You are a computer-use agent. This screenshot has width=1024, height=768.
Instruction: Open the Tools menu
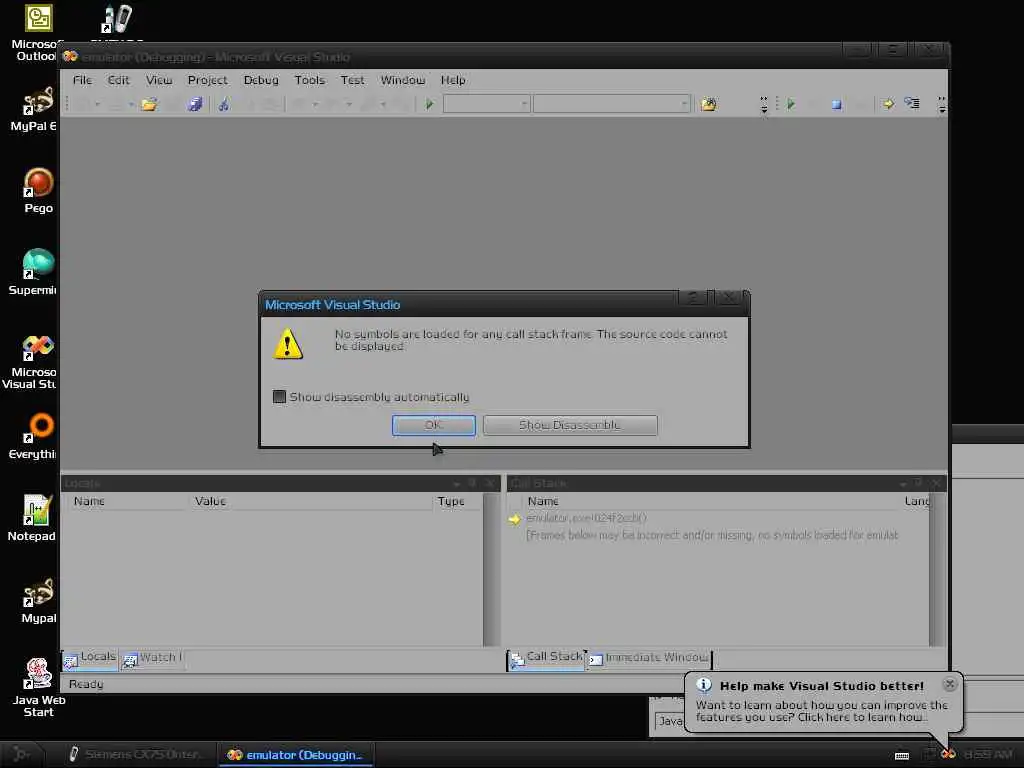[x=310, y=80]
